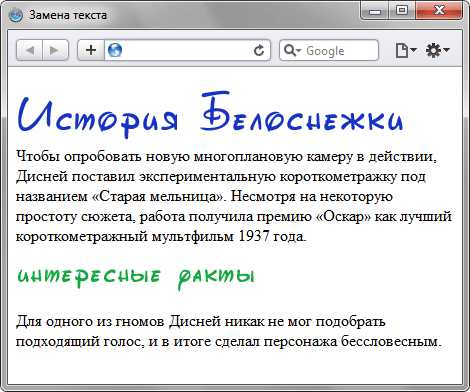This screenshot has width=470, height=392.
Task: Add a bookmark with the plus button
Action: (91, 50)
